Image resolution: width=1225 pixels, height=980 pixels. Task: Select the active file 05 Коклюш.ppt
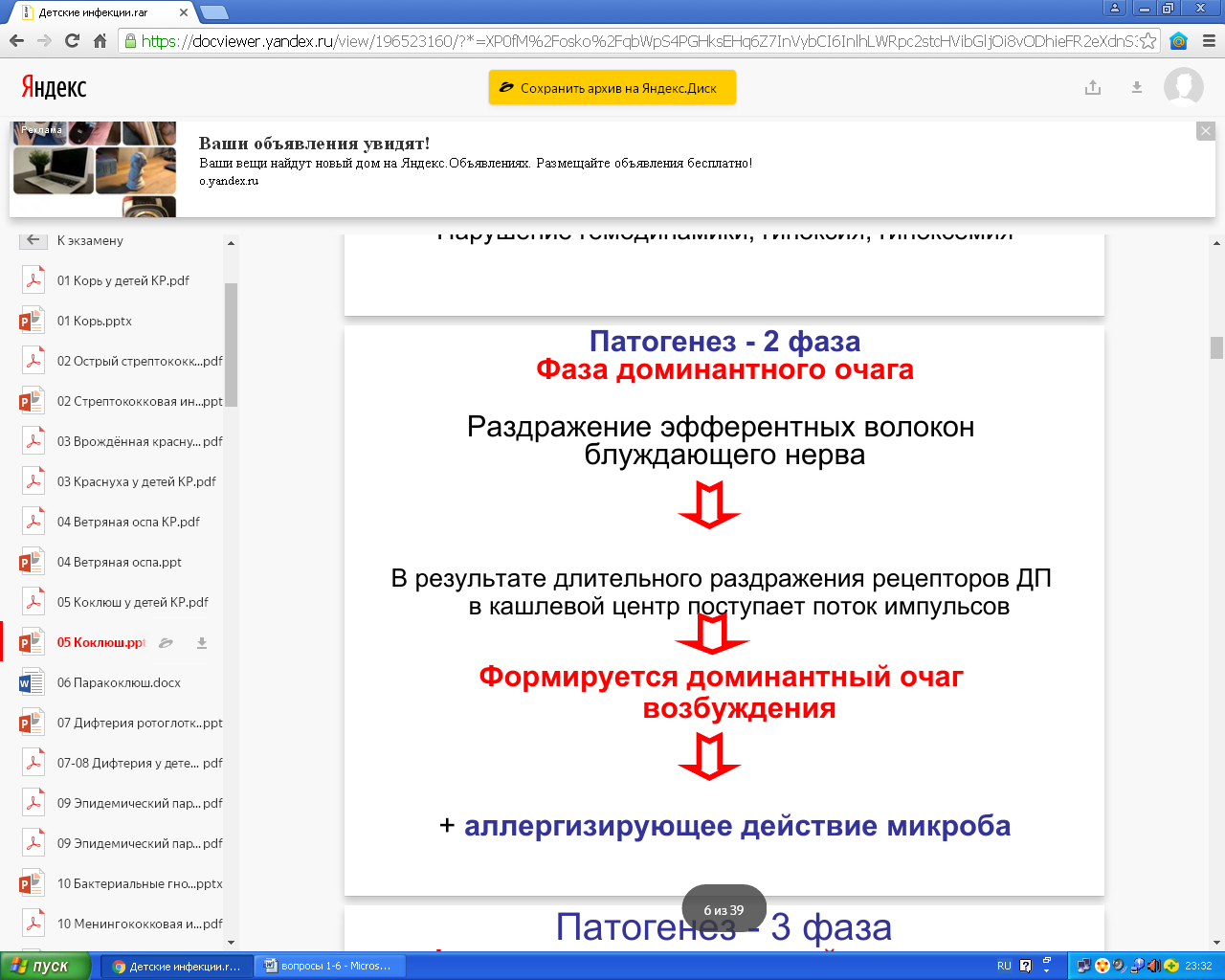(100, 642)
